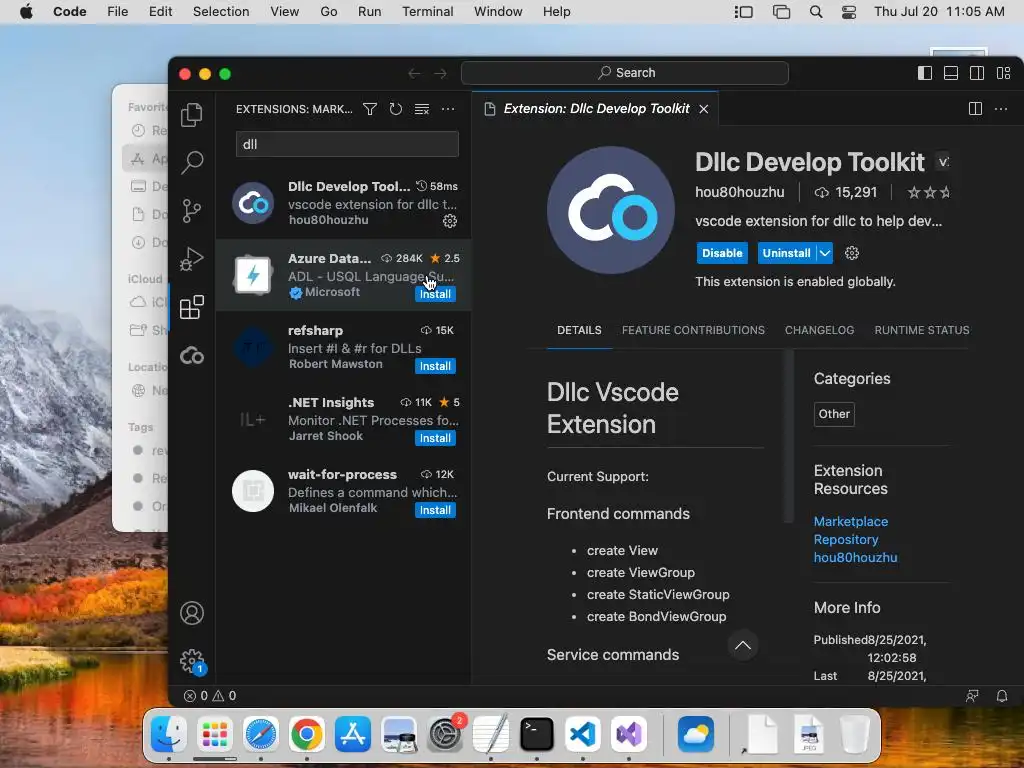Customize layout icon in title bar
The height and width of the screenshot is (768, 1024).
1003,73
